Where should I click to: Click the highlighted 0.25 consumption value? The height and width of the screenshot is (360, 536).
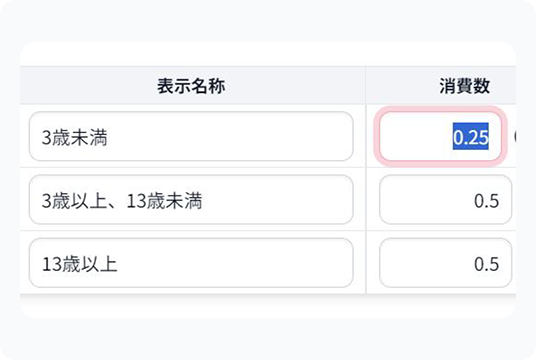pos(471,136)
